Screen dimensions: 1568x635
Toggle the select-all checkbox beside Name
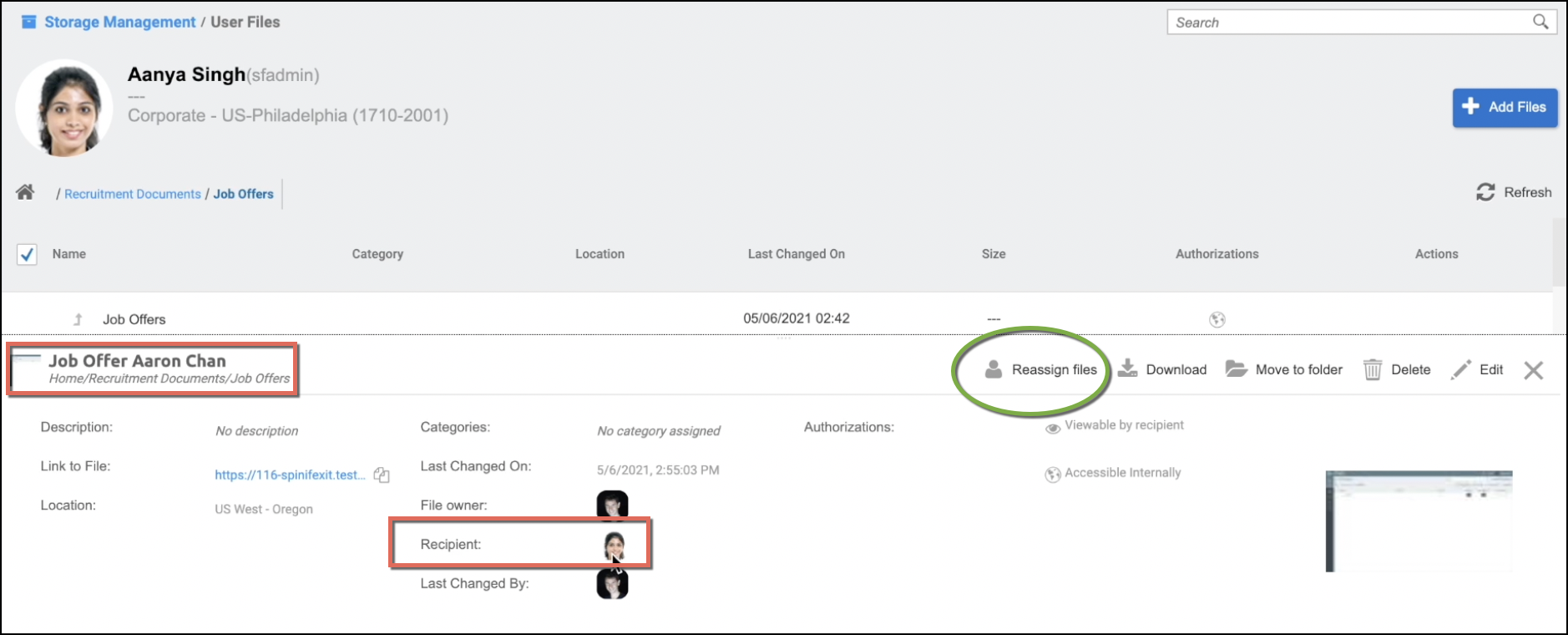tap(27, 254)
